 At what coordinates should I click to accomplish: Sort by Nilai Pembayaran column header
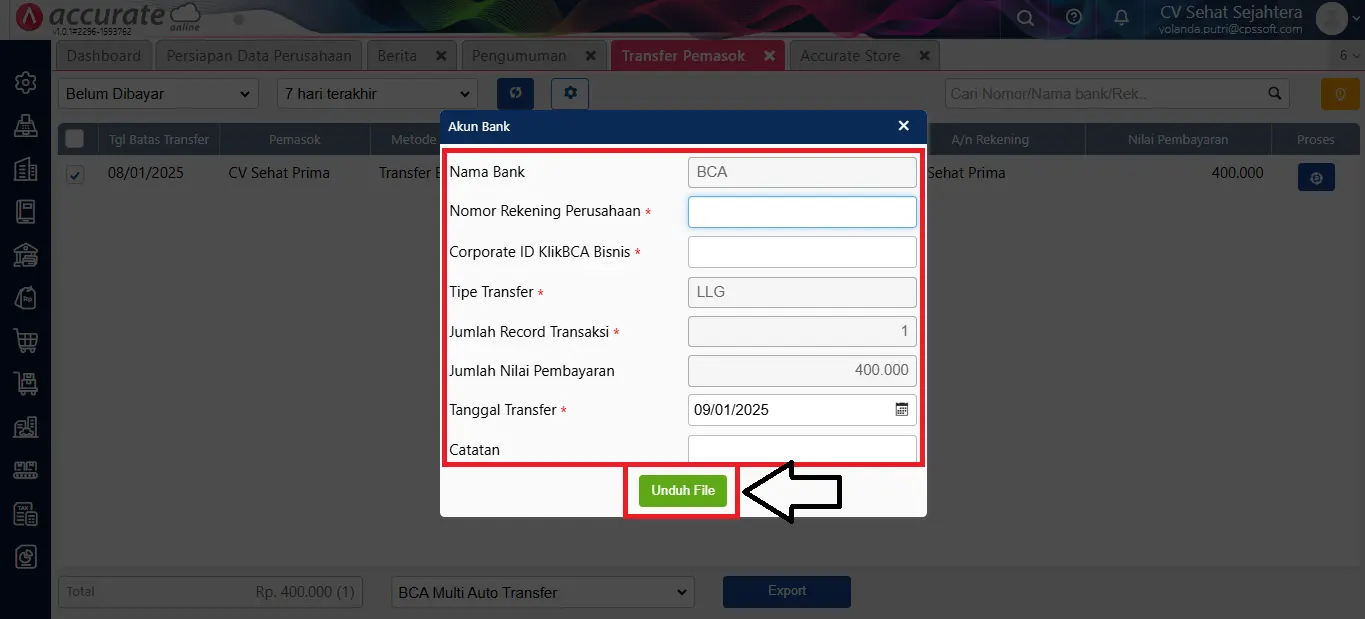(1178, 139)
